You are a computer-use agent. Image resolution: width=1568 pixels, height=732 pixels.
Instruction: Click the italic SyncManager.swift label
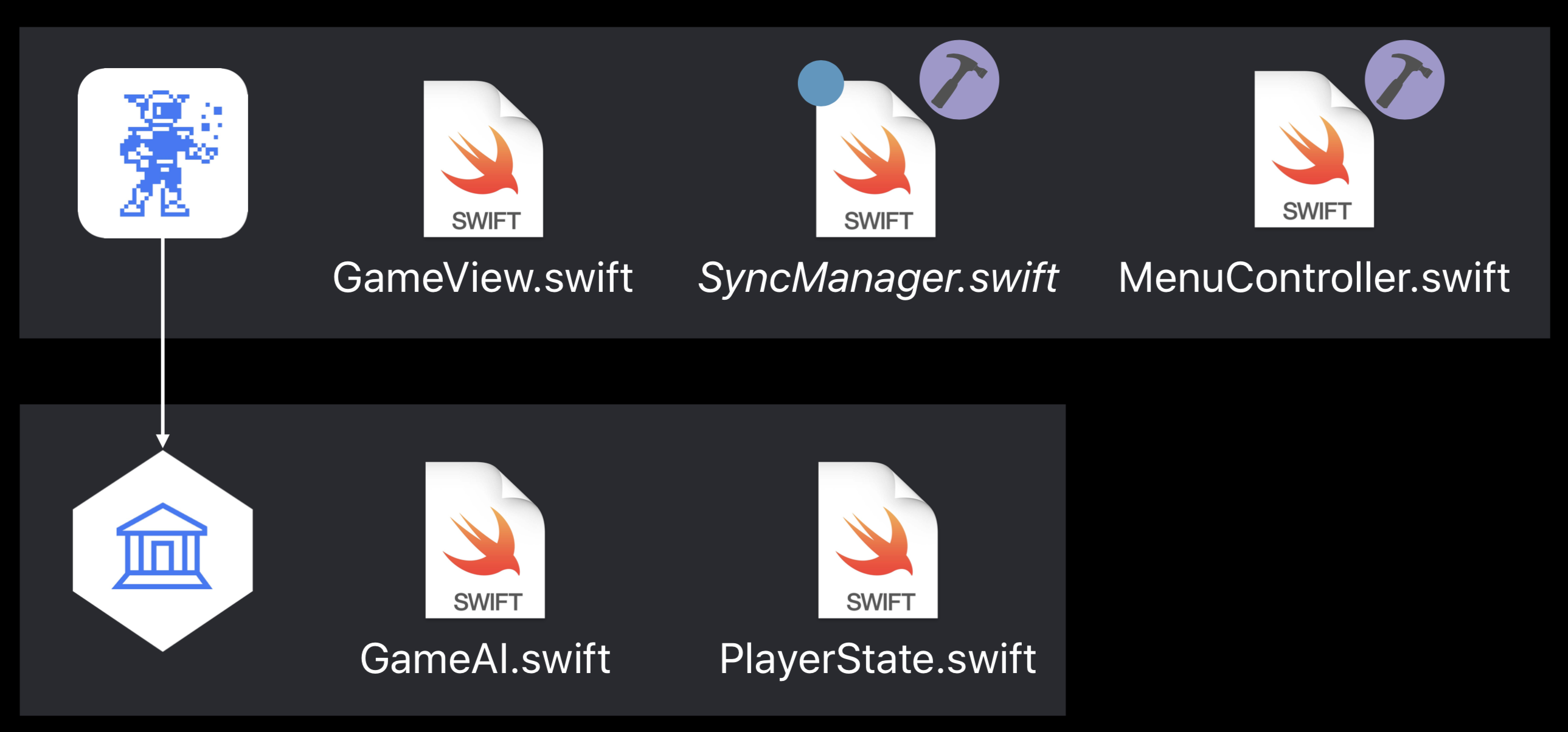point(878,278)
